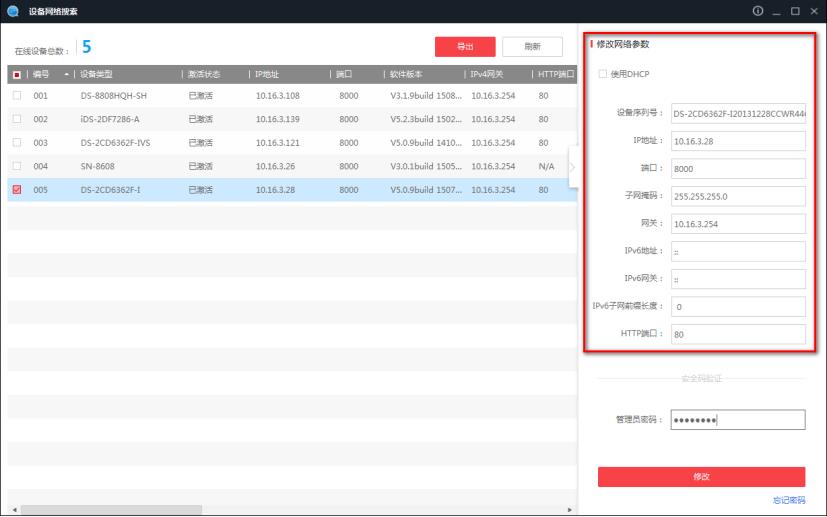827x517 pixels.
Task: Click the info icon in title bar
Action: pyautogui.click(x=759, y=11)
